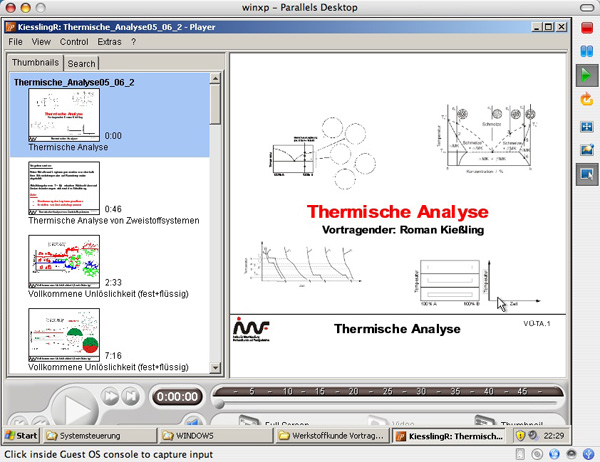Click the rightmost Parallels status globe icon

tap(588, 454)
